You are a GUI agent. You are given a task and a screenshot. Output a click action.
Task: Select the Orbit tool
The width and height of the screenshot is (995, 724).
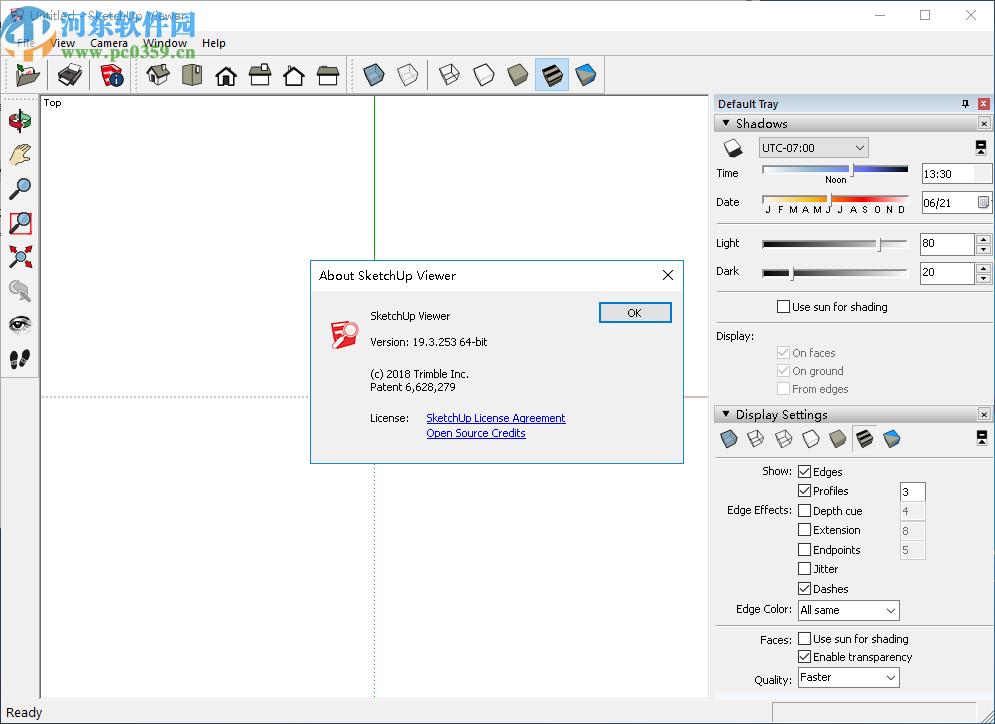20,121
